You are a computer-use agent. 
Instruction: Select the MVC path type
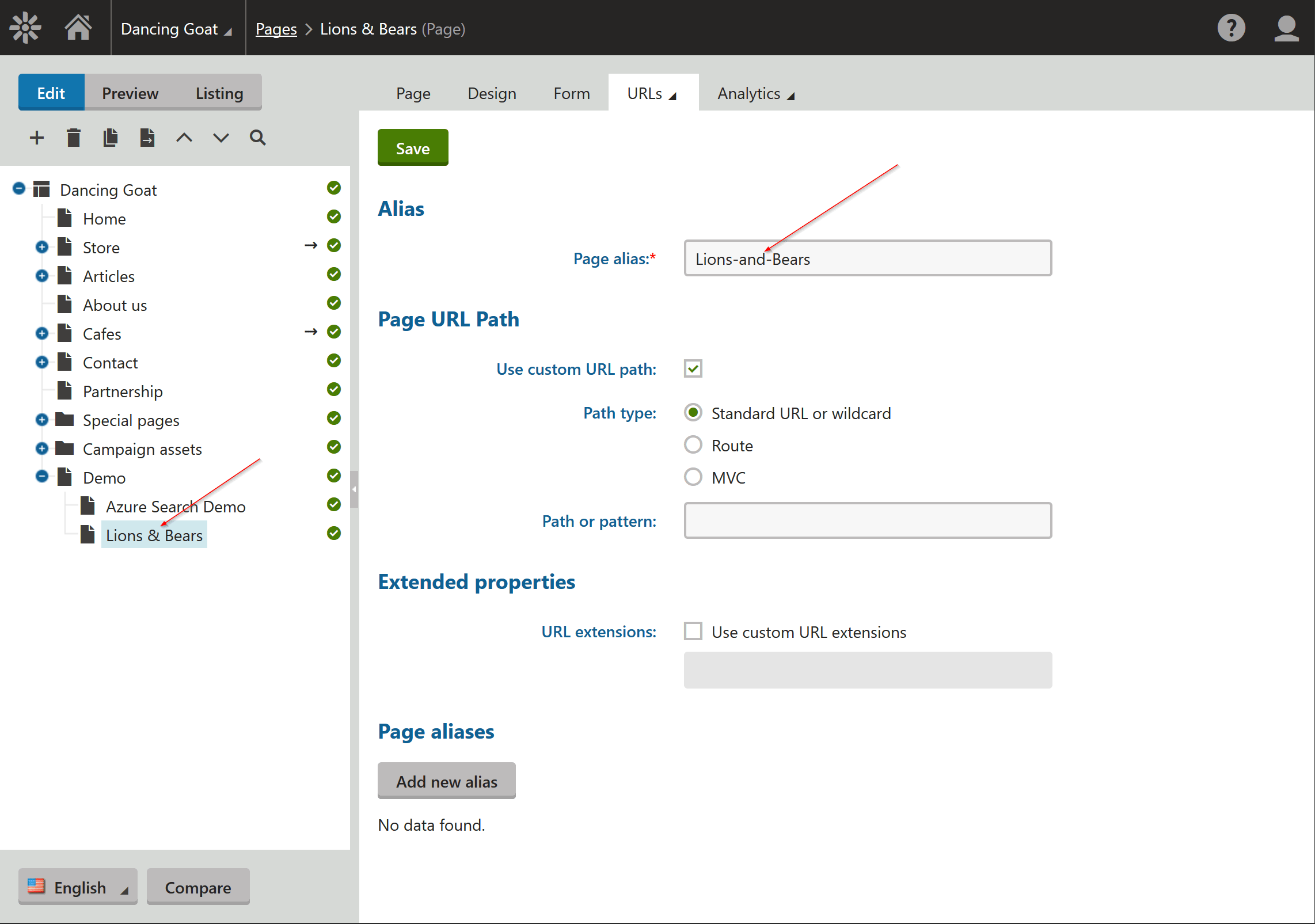coord(693,477)
